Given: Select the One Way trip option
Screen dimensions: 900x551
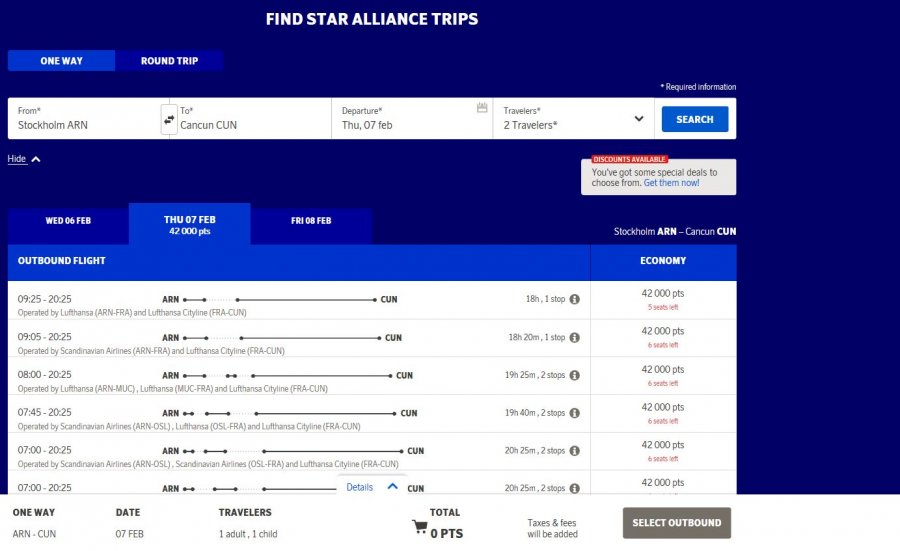Looking at the screenshot, I should click(x=62, y=61).
